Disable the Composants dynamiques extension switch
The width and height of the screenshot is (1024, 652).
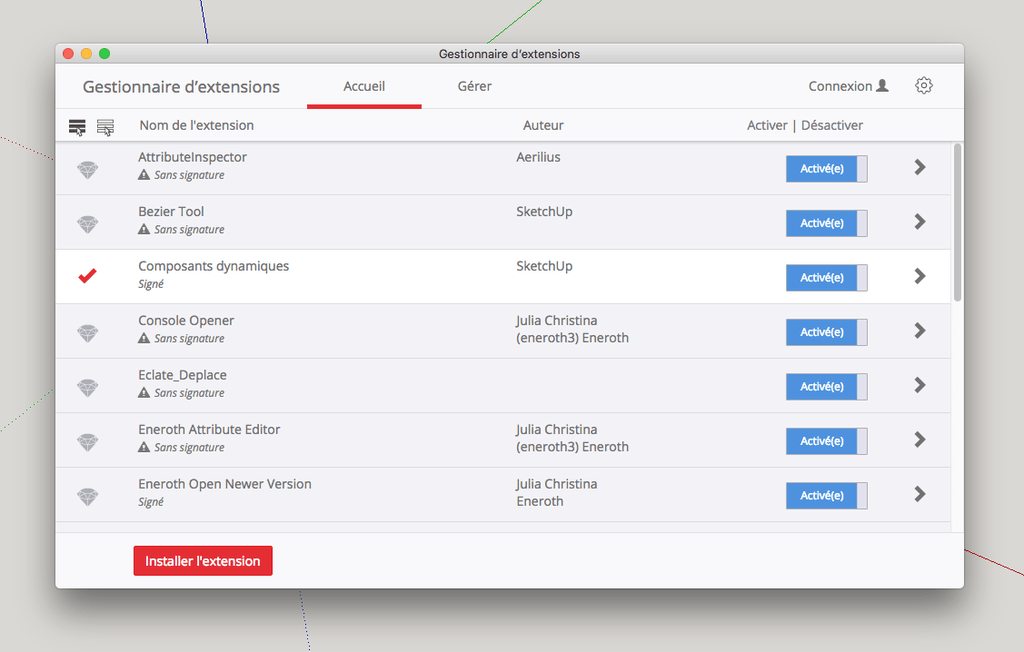(826, 278)
